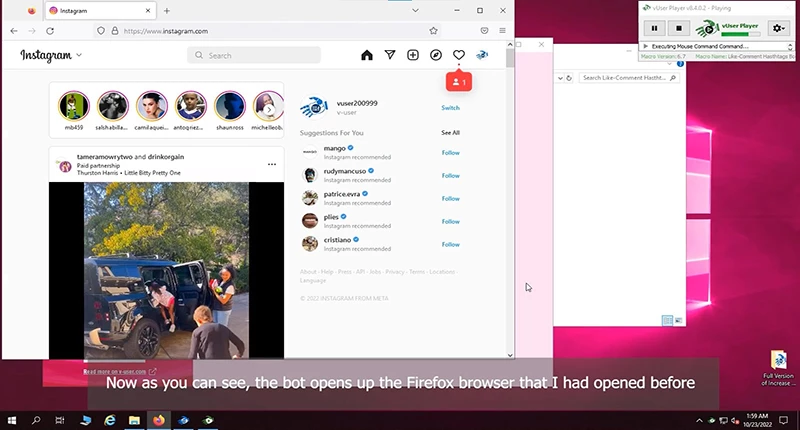Viewport: 800px width, 430px height.
Task: Click File Explorer refresh button
Action: (569, 78)
